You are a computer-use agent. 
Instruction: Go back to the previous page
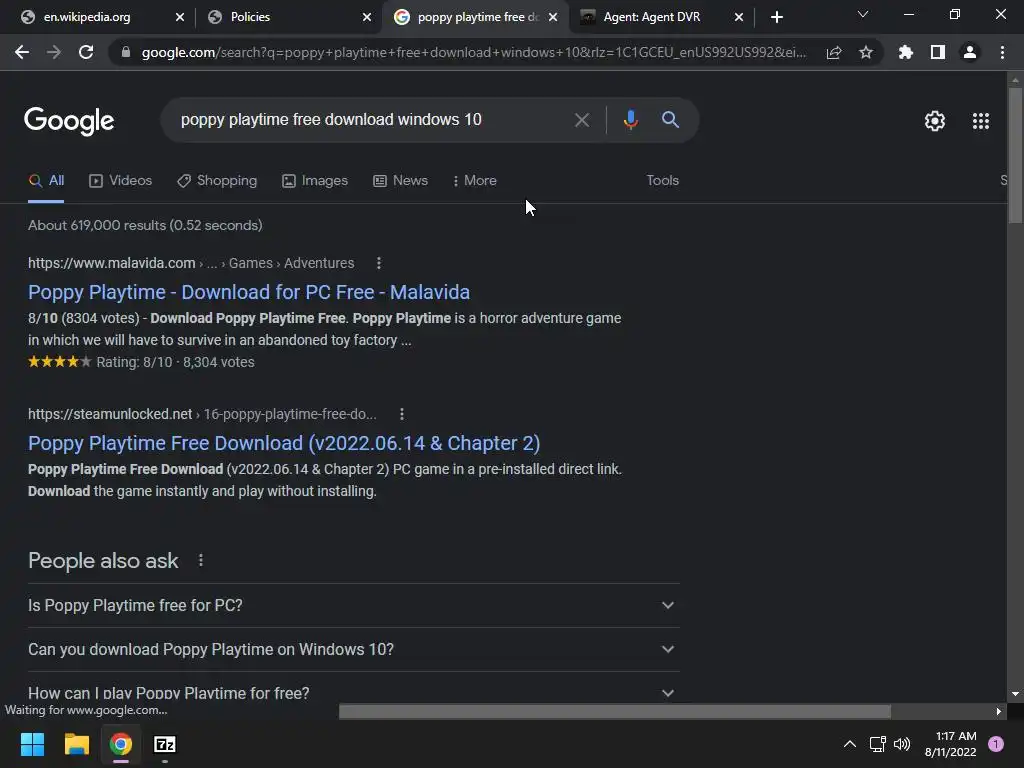22,52
